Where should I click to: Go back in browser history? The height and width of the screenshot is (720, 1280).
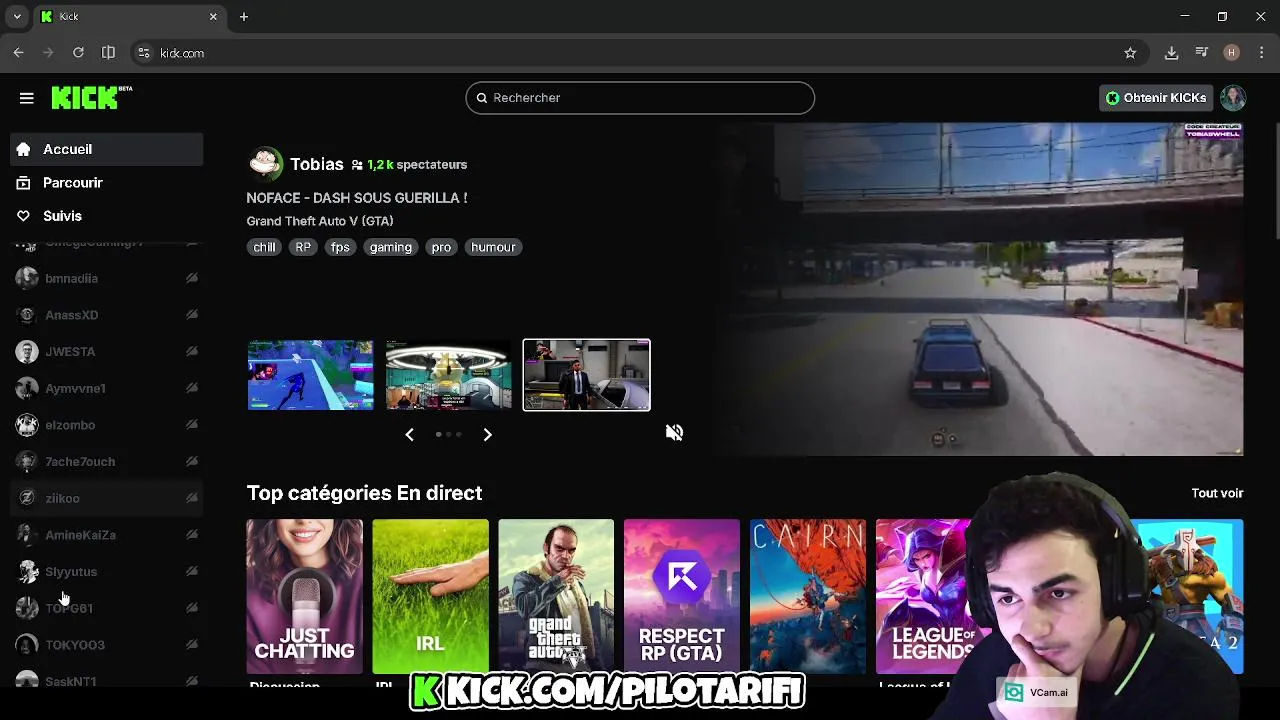click(x=18, y=53)
